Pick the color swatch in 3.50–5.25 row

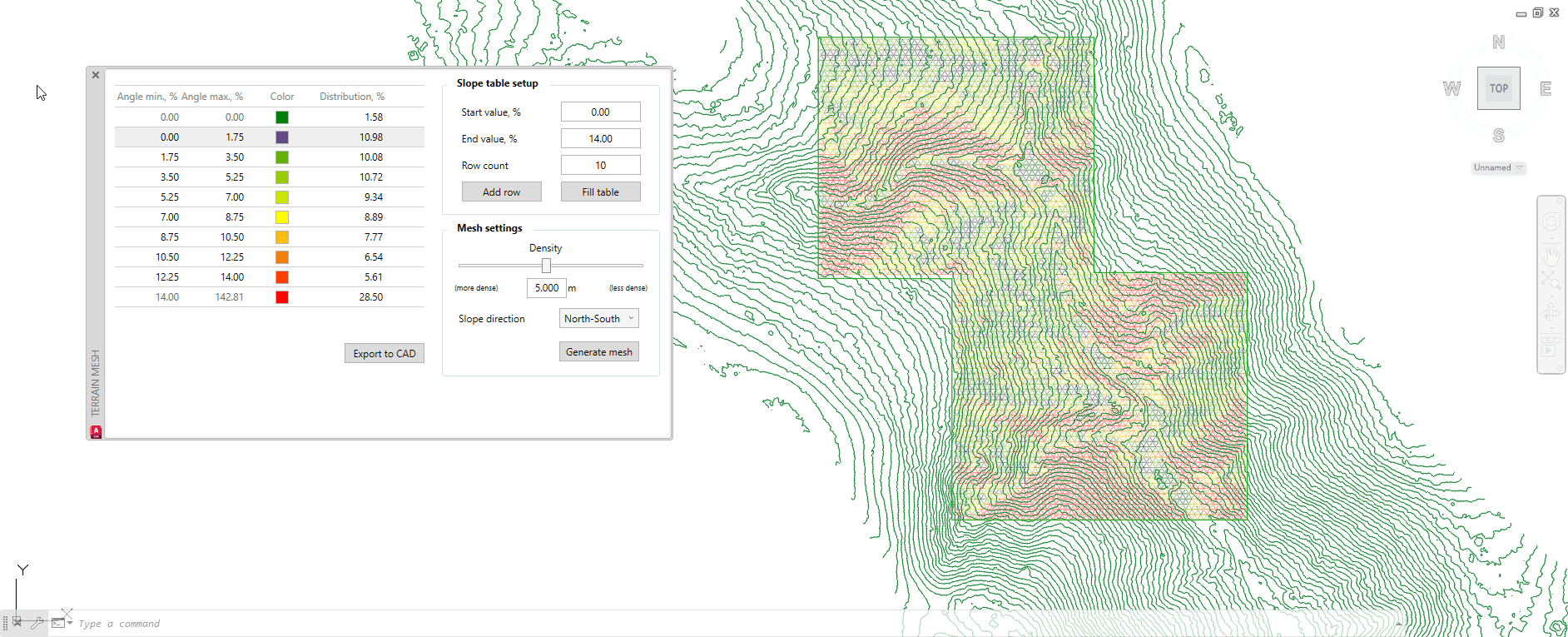point(282,177)
